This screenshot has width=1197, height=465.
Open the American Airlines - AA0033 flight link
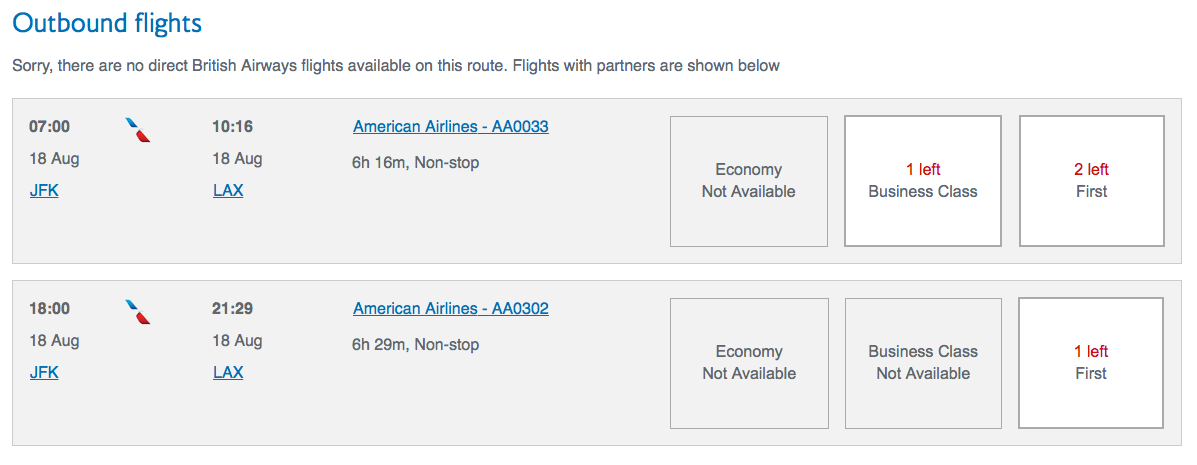tap(450, 127)
